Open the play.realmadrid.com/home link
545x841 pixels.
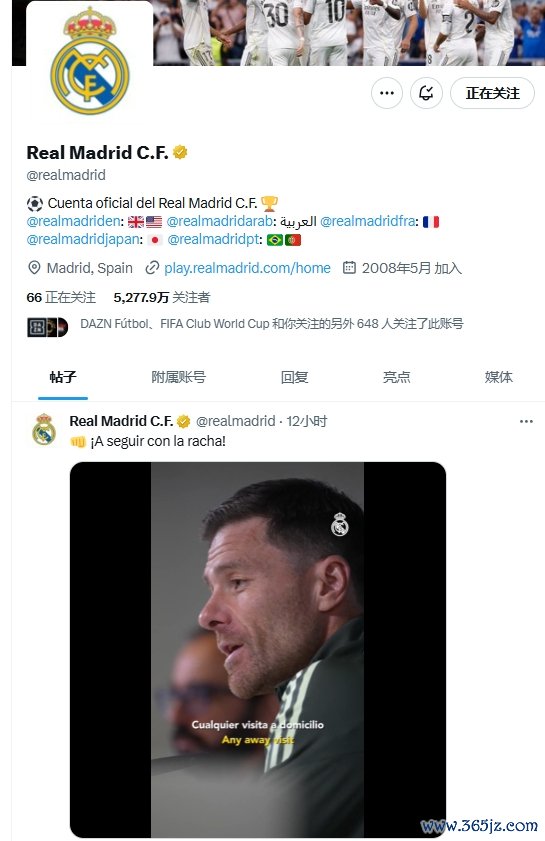click(x=247, y=268)
